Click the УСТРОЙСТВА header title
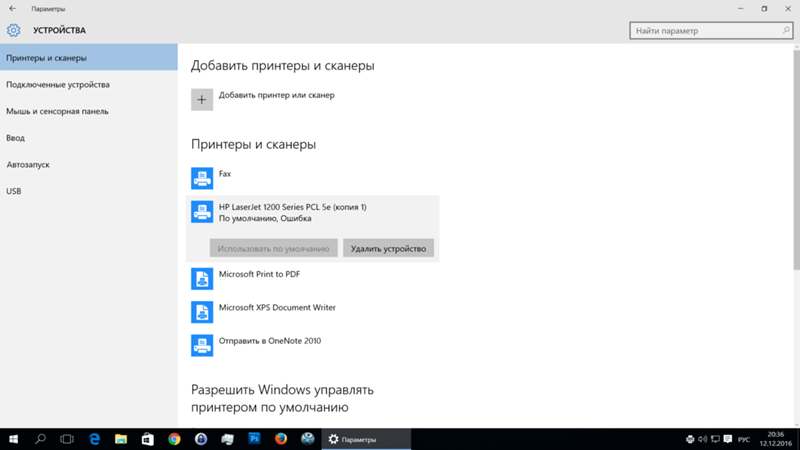The height and width of the screenshot is (450, 800). 59,30
